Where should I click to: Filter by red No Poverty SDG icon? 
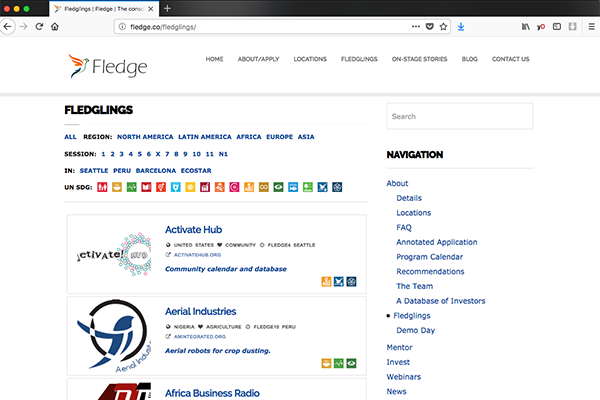pos(102,187)
